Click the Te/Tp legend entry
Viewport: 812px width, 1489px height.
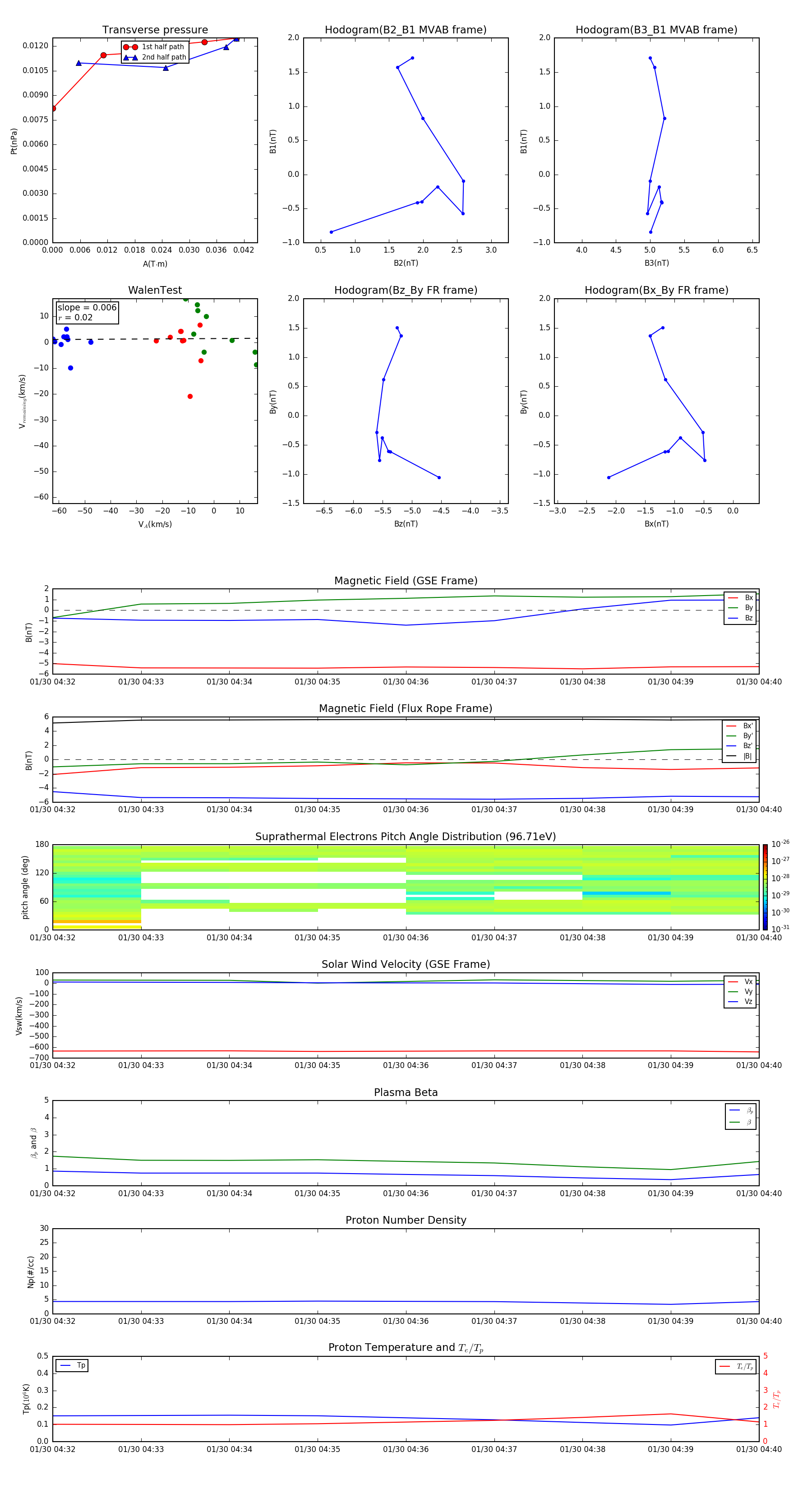[736, 1366]
